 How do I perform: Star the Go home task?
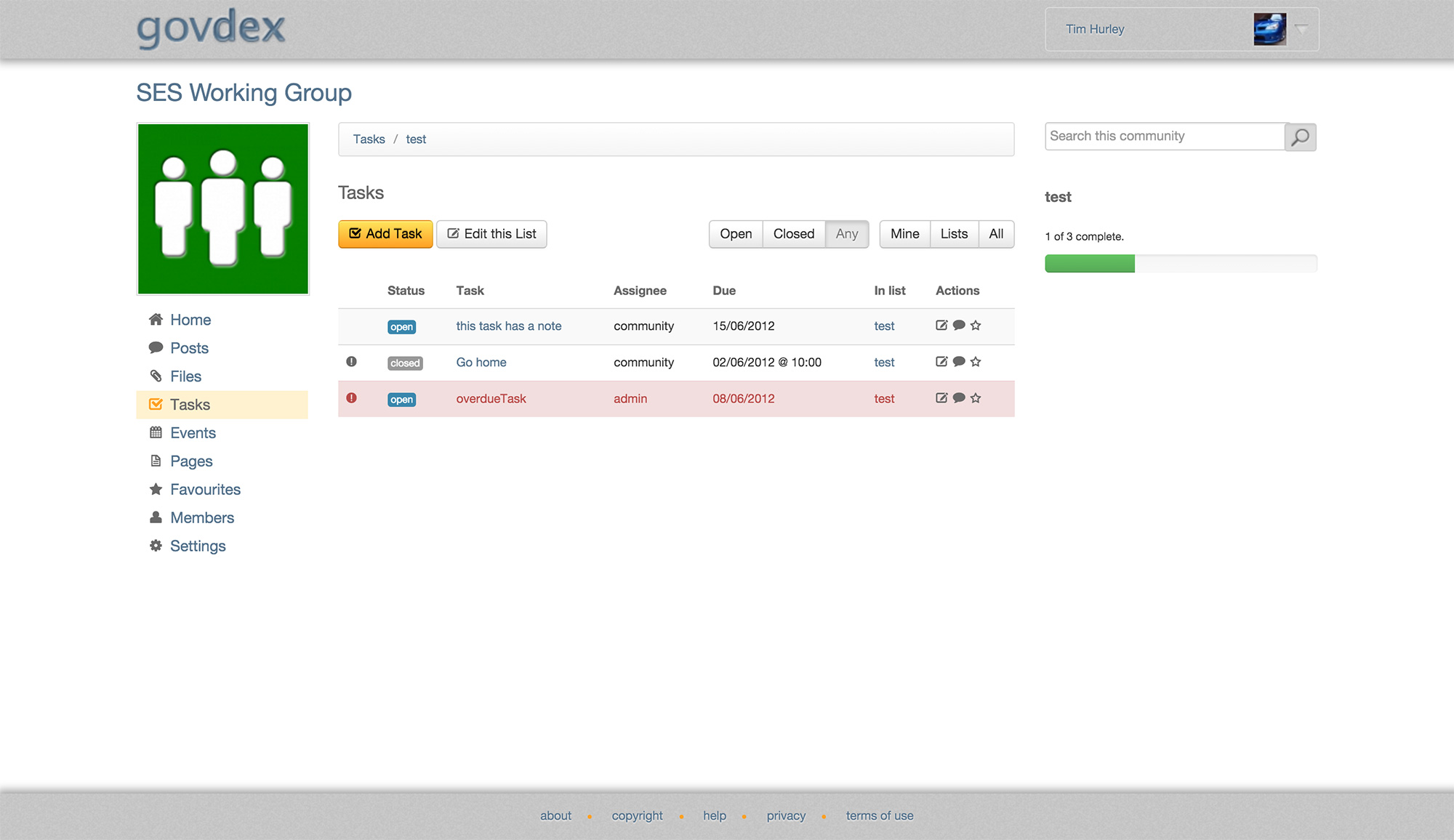tap(976, 361)
